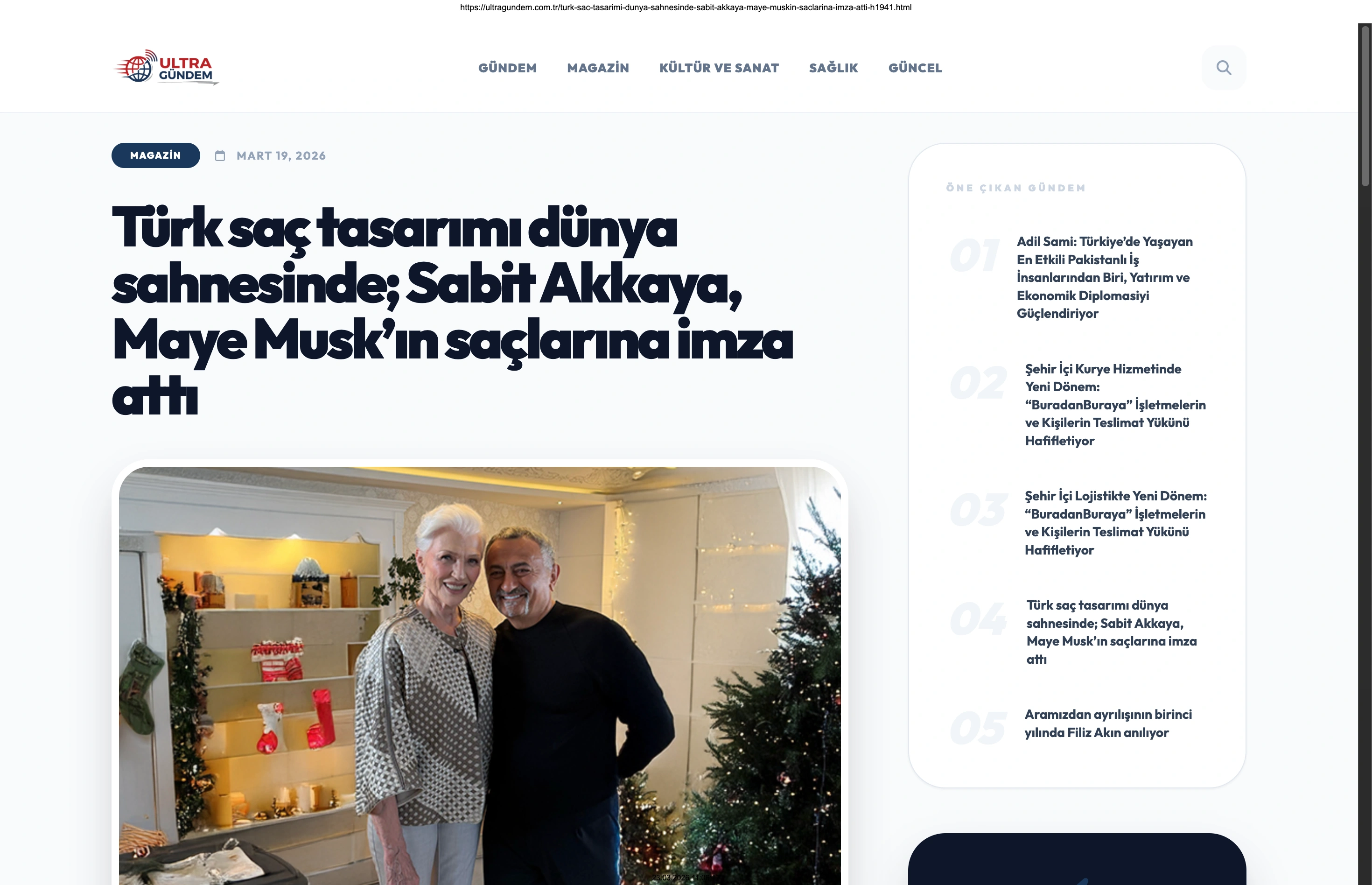Open the Filiz Akın anniversary article
Viewport: 1372px width, 885px height.
(1108, 723)
